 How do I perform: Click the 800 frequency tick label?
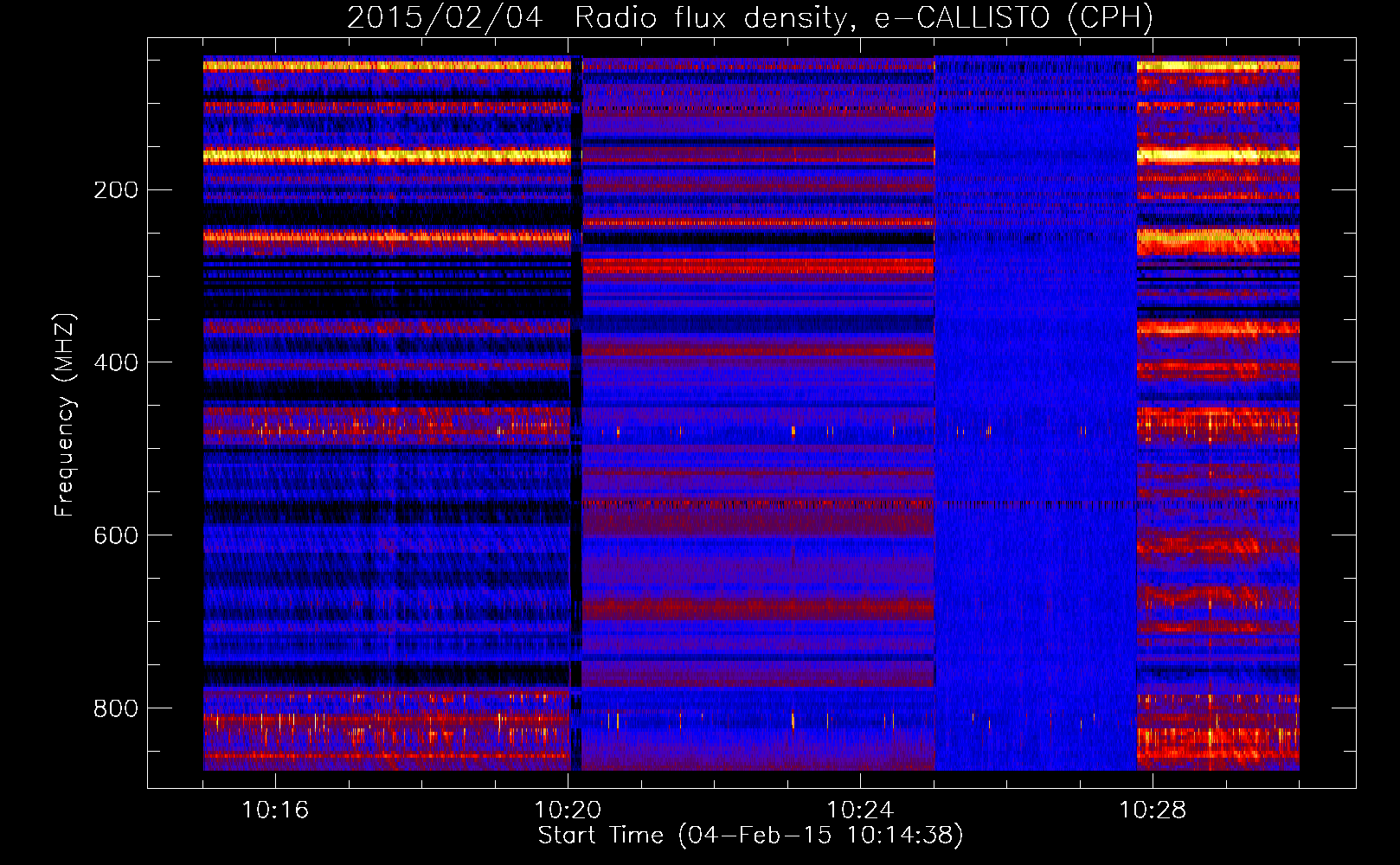coord(115,708)
